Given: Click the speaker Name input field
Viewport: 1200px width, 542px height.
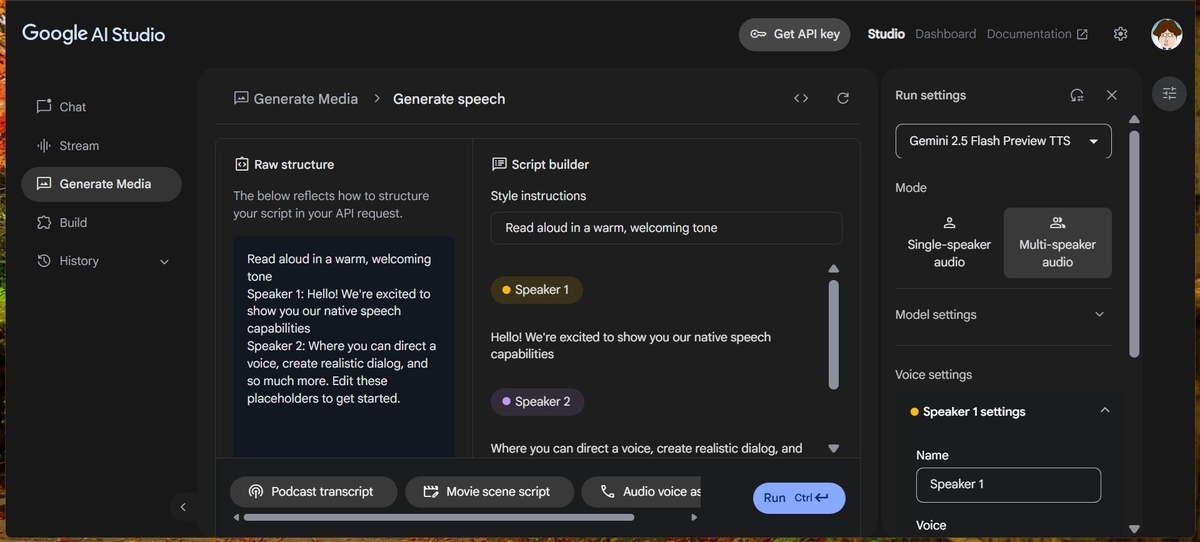Looking at the screenshot, I should coord(1008,485).
